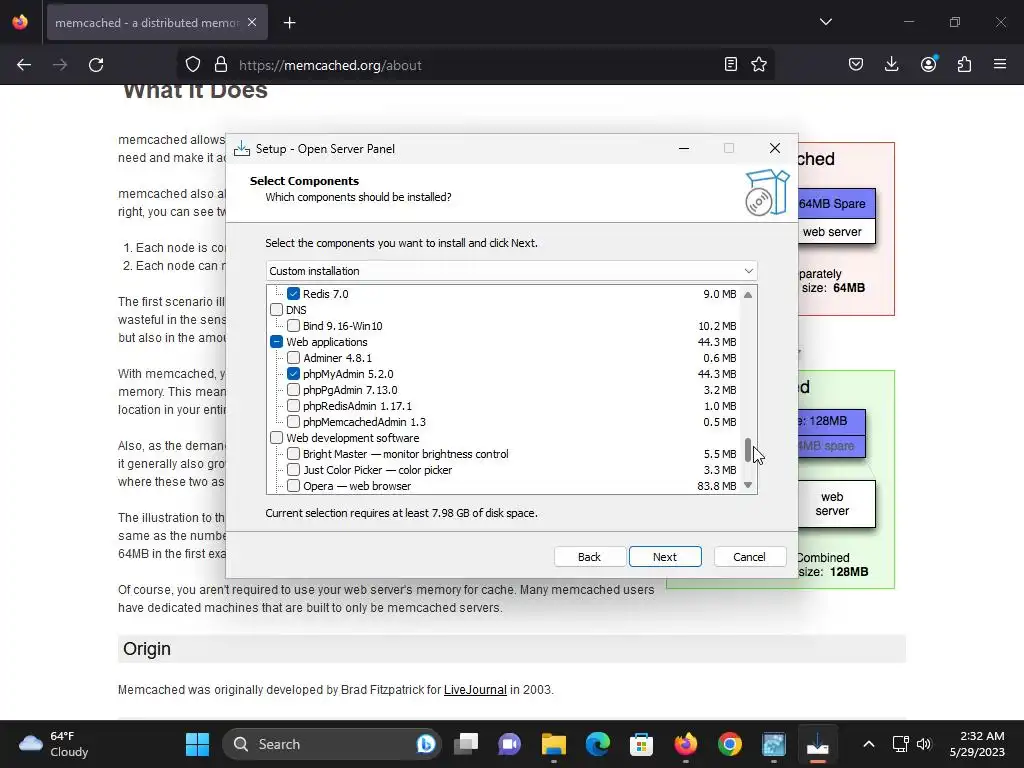
Task: Click the taskbar Search box
Action: [332, 744]
